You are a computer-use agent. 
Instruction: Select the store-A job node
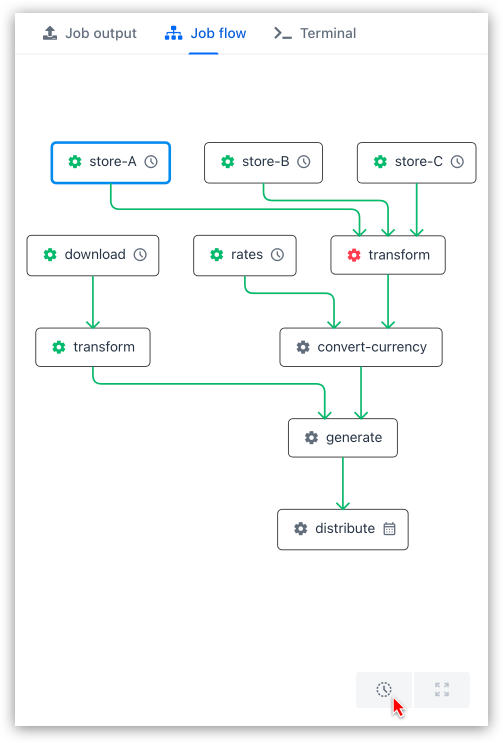pyautogui.click(x=111, y=163)
